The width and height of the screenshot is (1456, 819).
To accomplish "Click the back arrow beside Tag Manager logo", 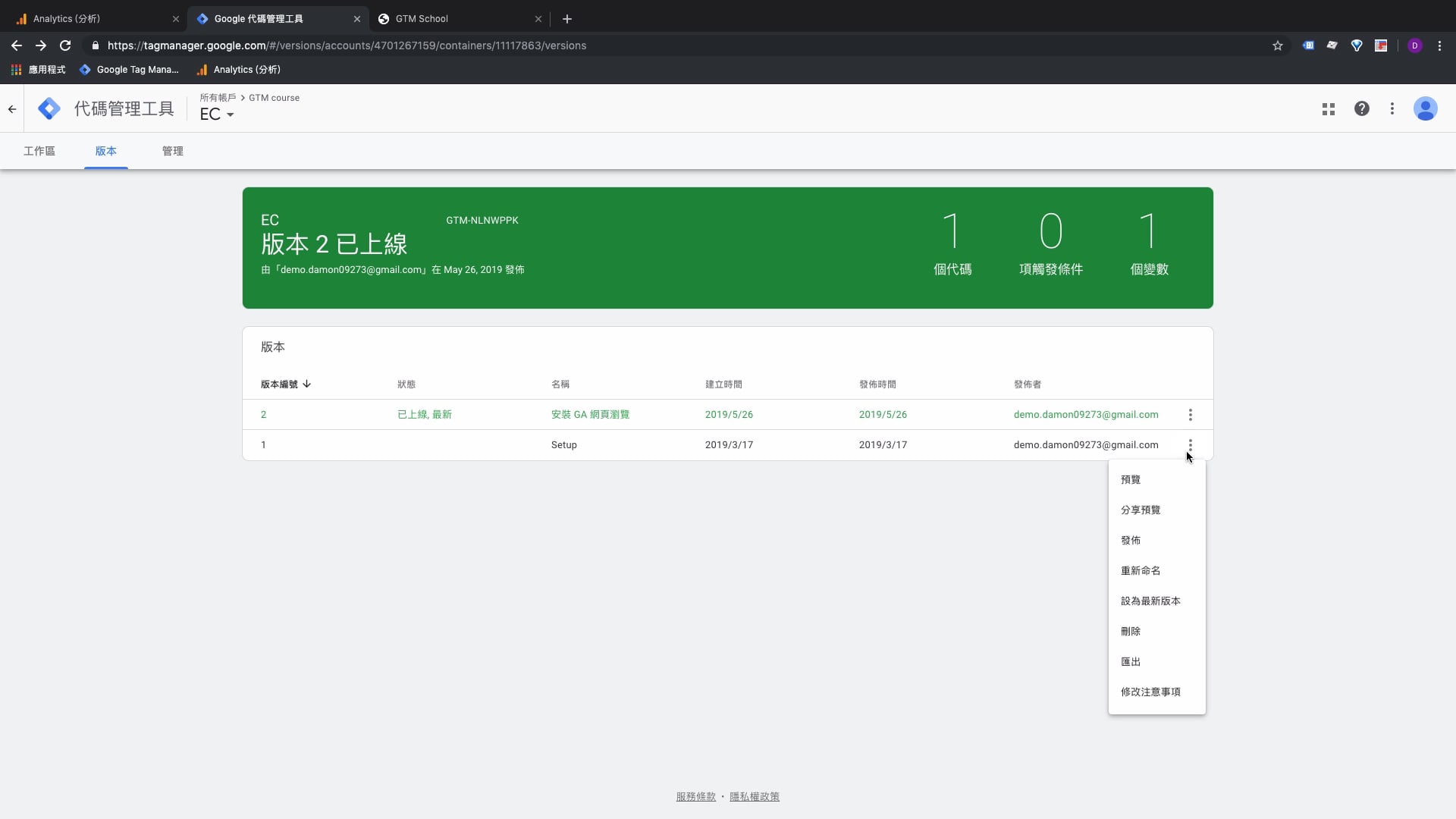I will (12, 109).
